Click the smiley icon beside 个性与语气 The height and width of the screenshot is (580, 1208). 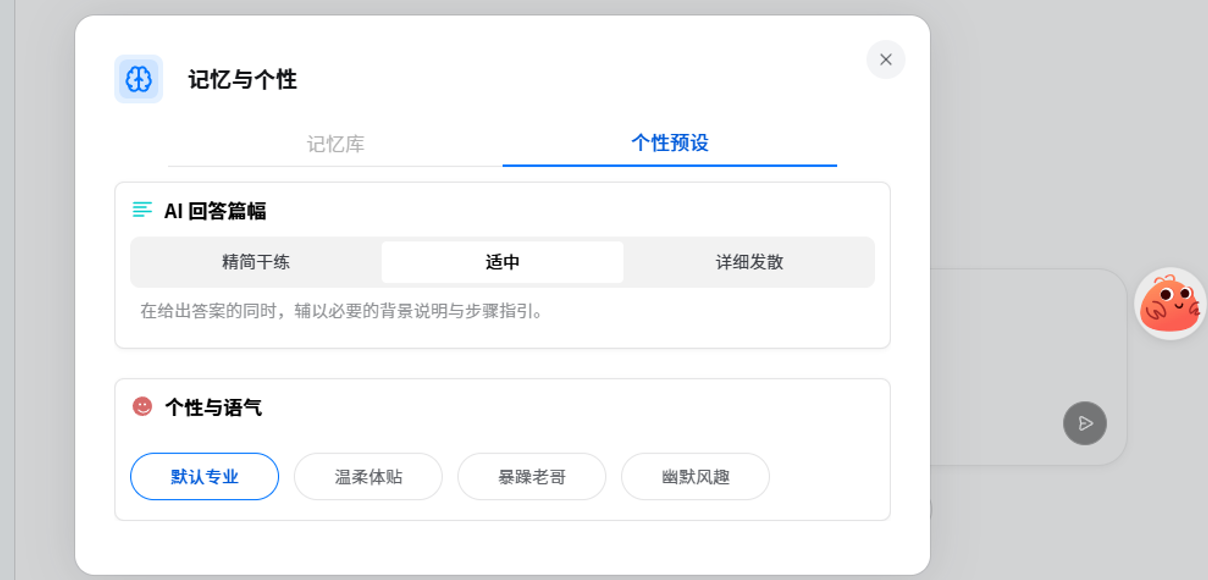tap(143, 406)
